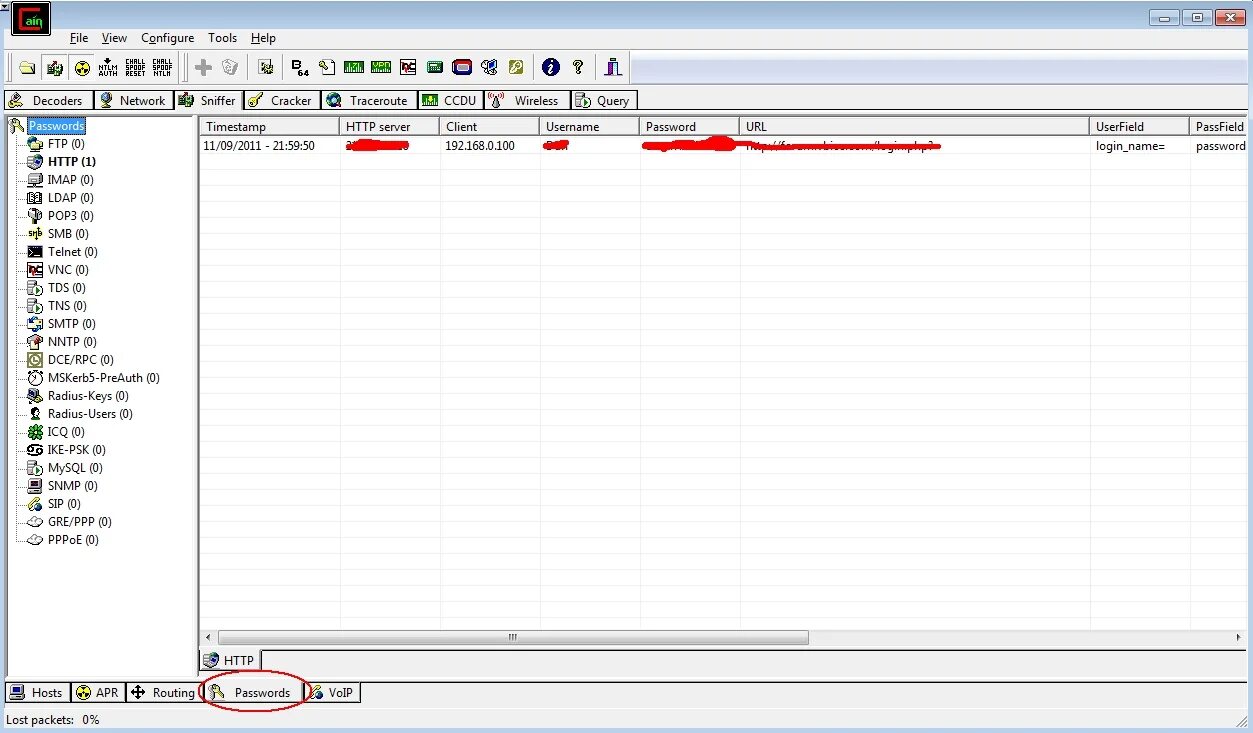Switch to the Sniffer tab

coord(208,100)
